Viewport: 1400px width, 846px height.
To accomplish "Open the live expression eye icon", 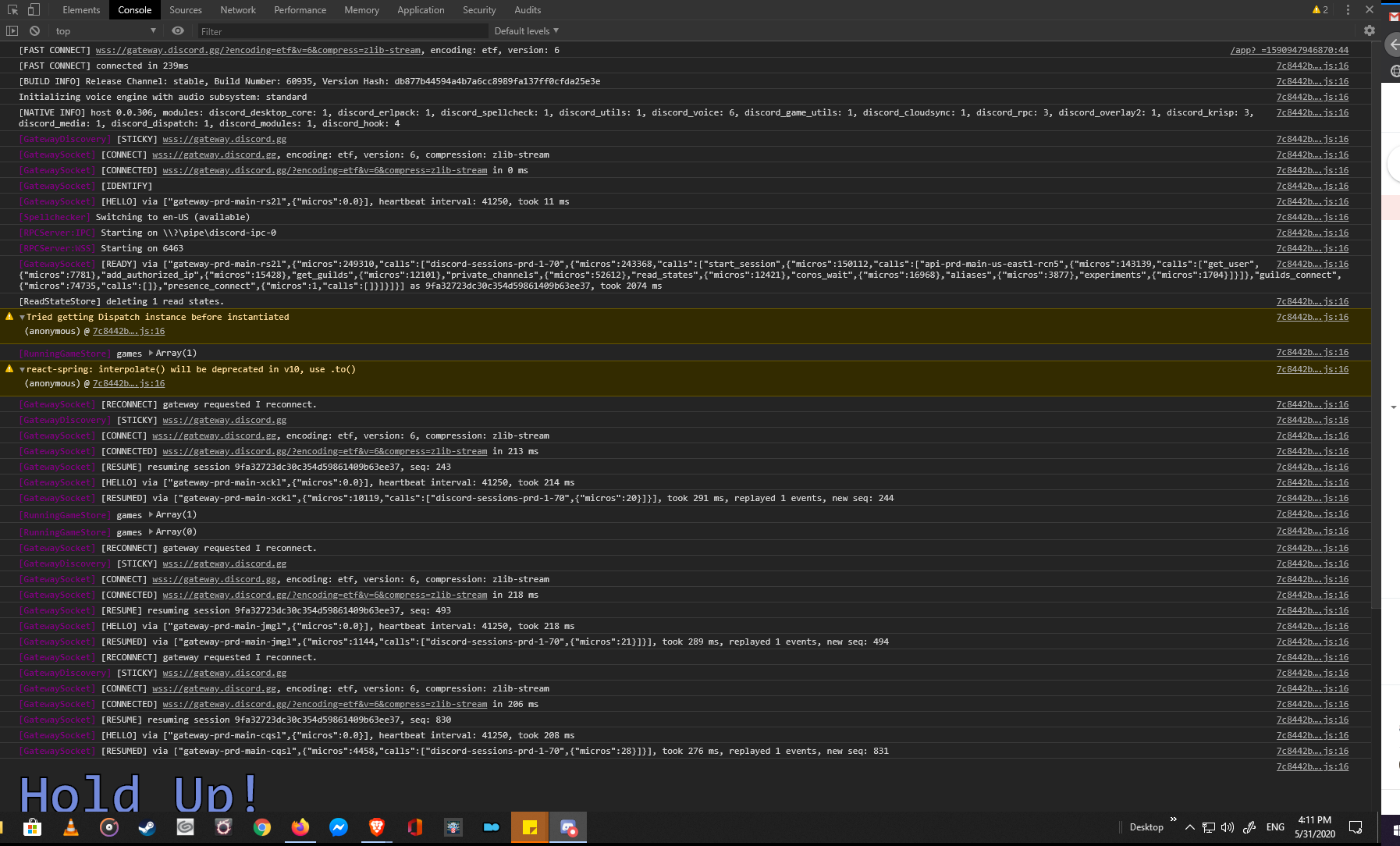I will [178, 31].
